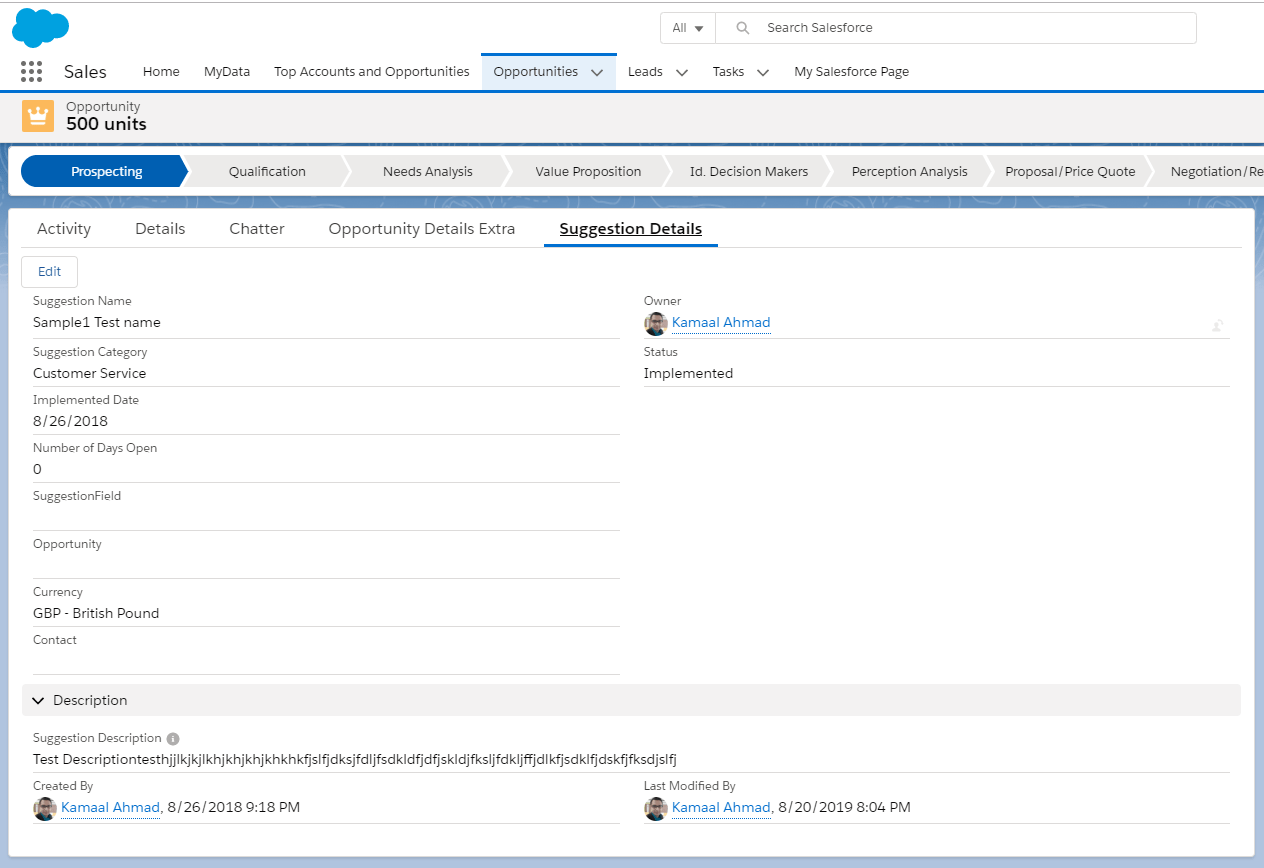1264x868 pixels.
Task: Click the gold crown Opportunity icon
Action: click(38, 116)
